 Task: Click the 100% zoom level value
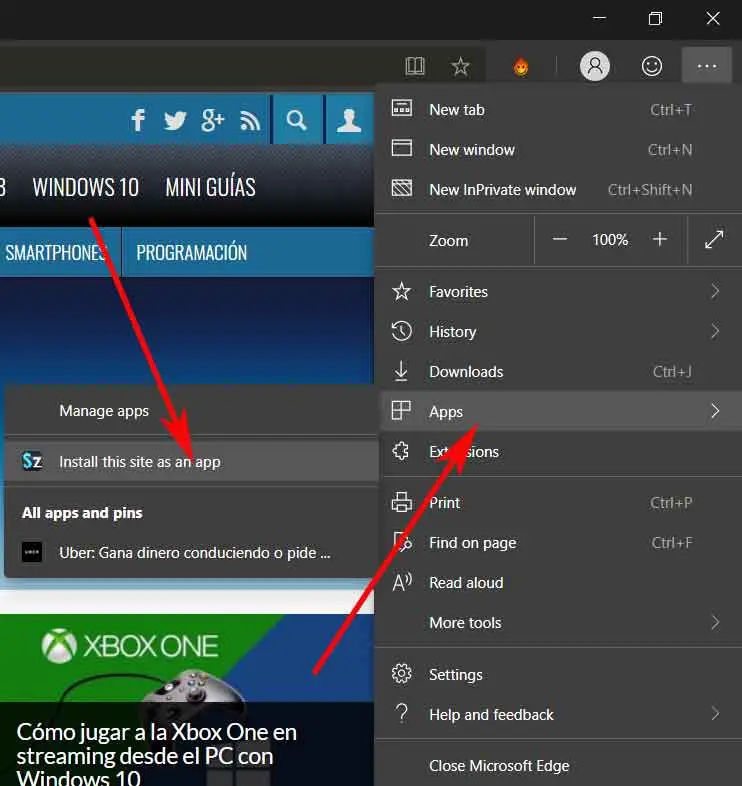[x=610, y=240]
